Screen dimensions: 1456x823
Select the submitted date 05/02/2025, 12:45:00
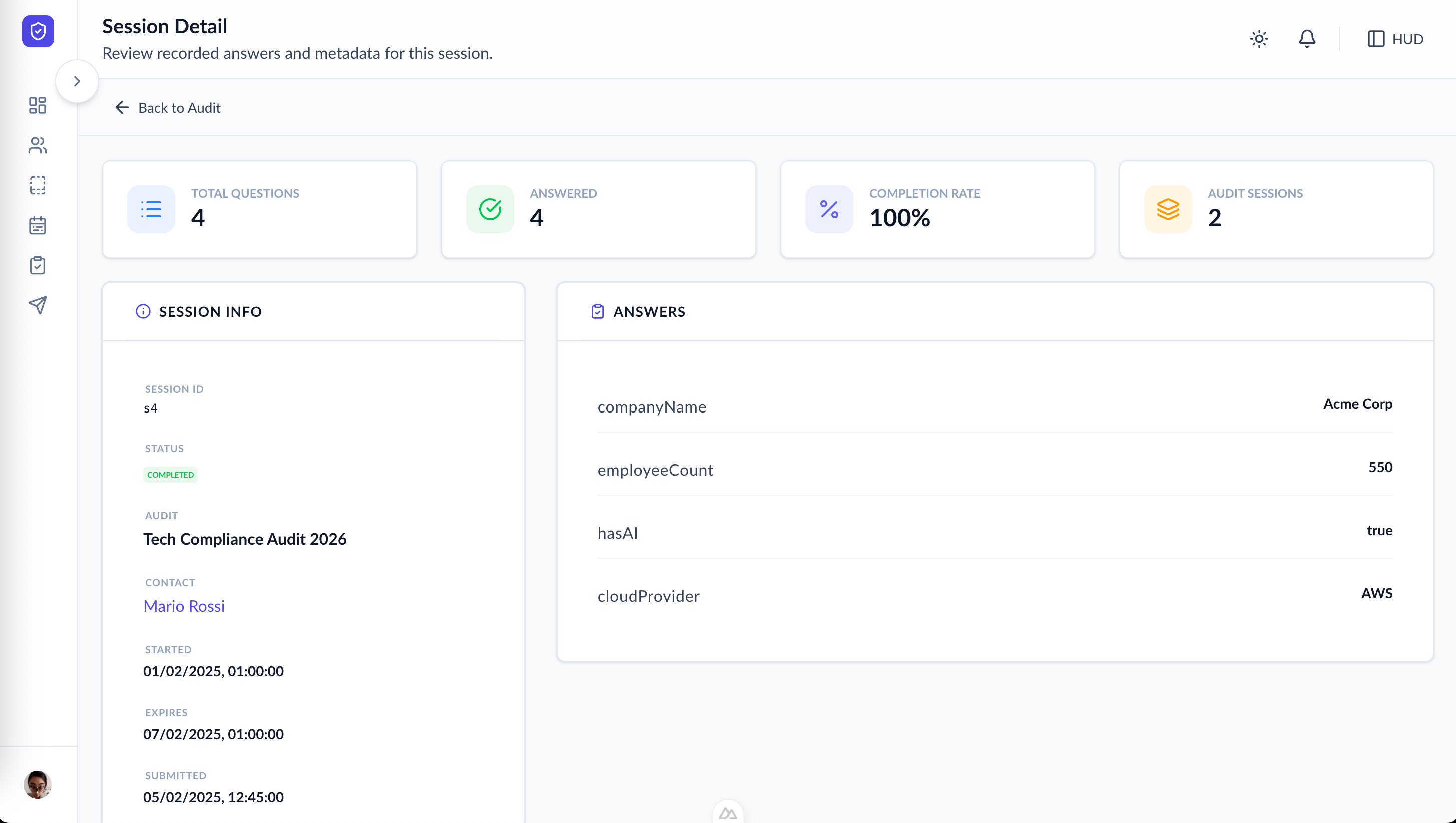pos(213,797)
